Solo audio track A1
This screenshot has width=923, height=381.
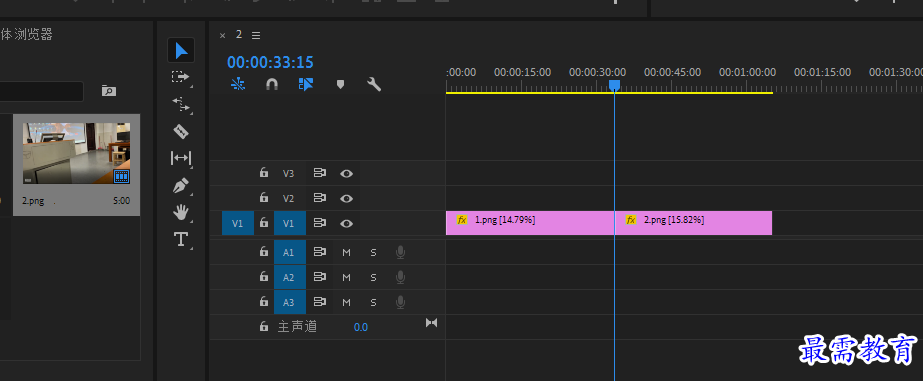pos(373,253)
